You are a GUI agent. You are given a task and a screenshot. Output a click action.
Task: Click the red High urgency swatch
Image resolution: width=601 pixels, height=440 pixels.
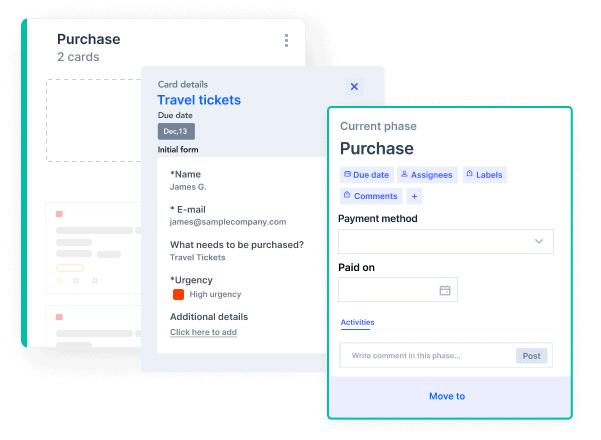(x=178, y=294)
